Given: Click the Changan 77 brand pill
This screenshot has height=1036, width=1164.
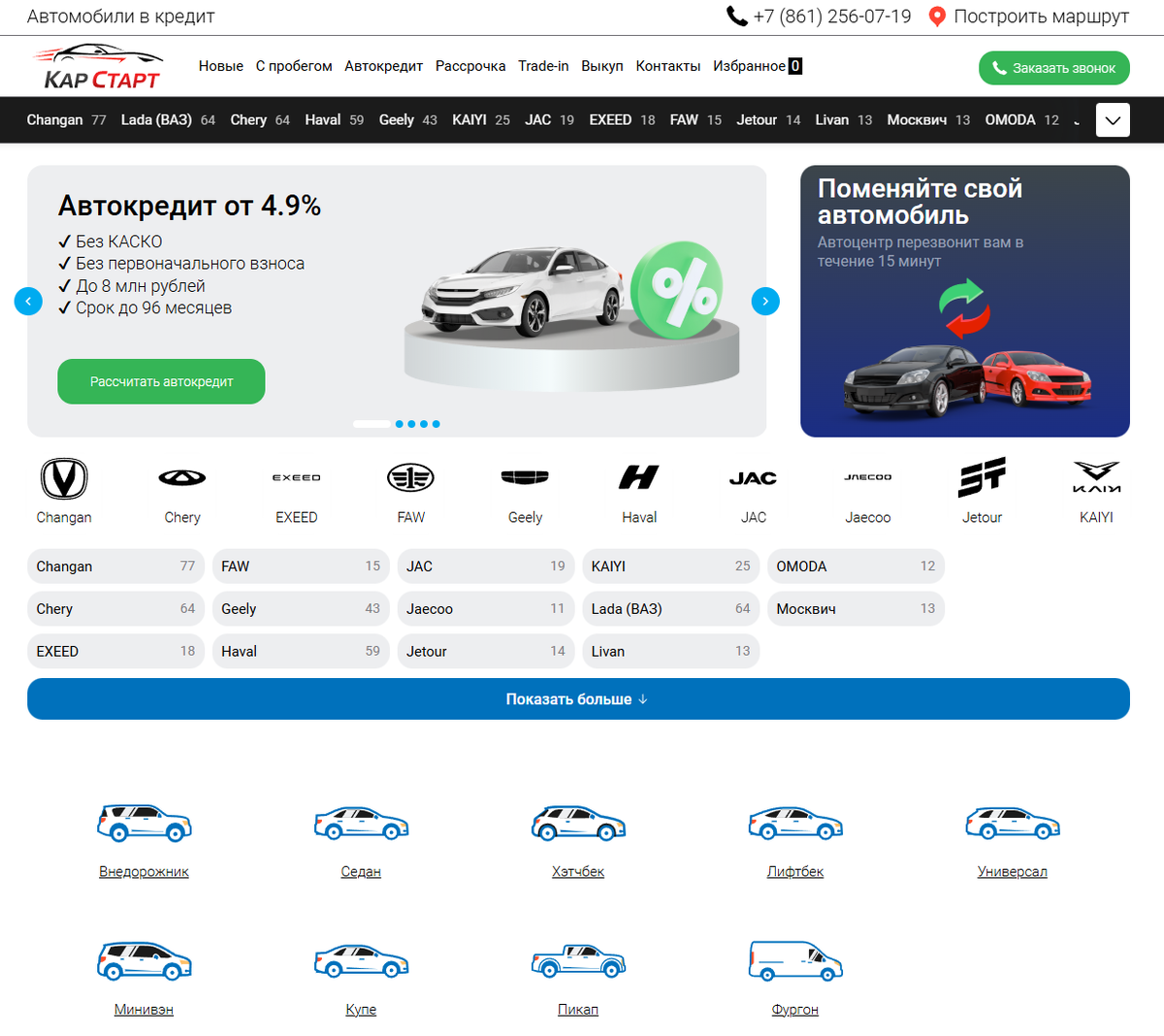Looking at the screenshot, I should 115,567.
